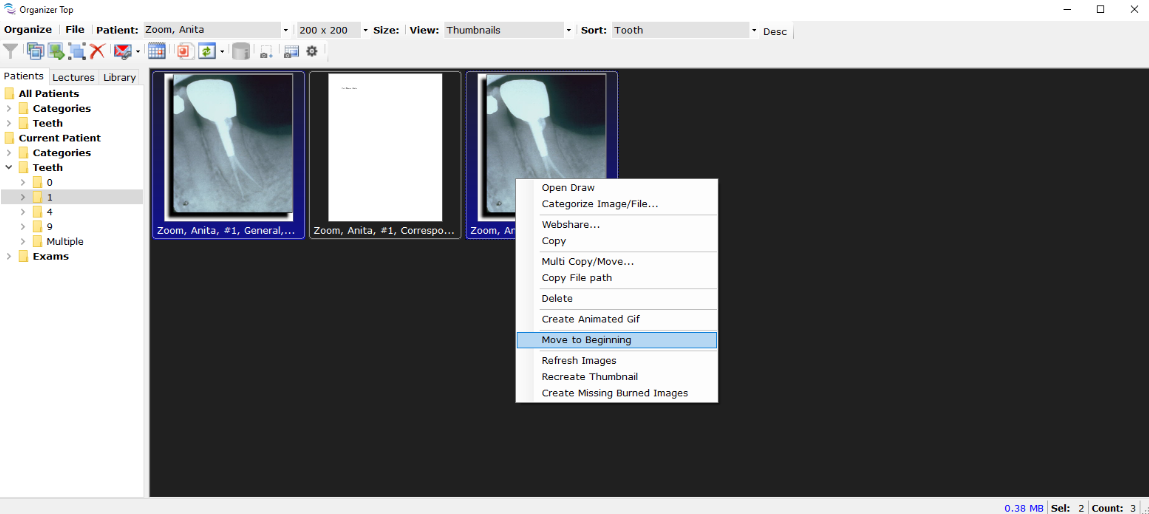
Task: Collapse the Teeth folder under Current Patient
Action: pyautogui.click(x=9, y=168)
